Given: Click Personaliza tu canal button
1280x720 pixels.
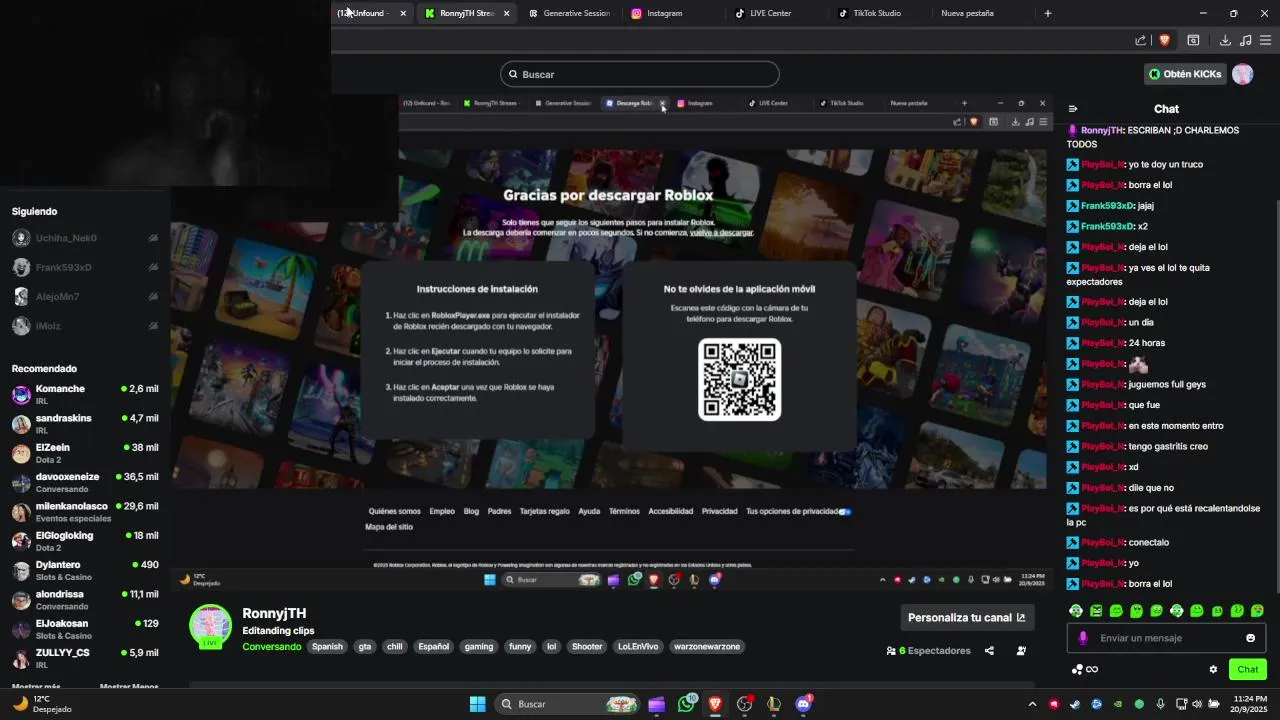Looking at the screenshot, I should 967,618.
